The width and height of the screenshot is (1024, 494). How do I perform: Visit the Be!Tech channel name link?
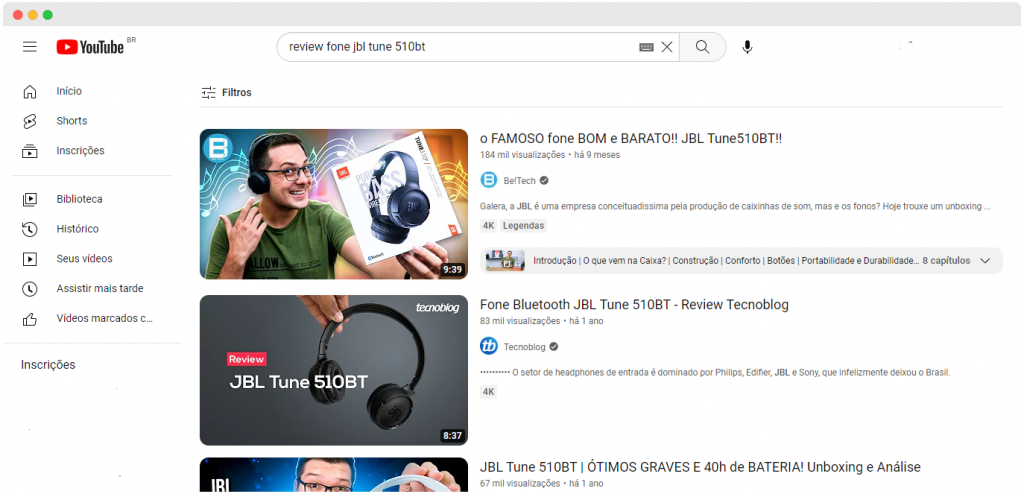[519, 180]
